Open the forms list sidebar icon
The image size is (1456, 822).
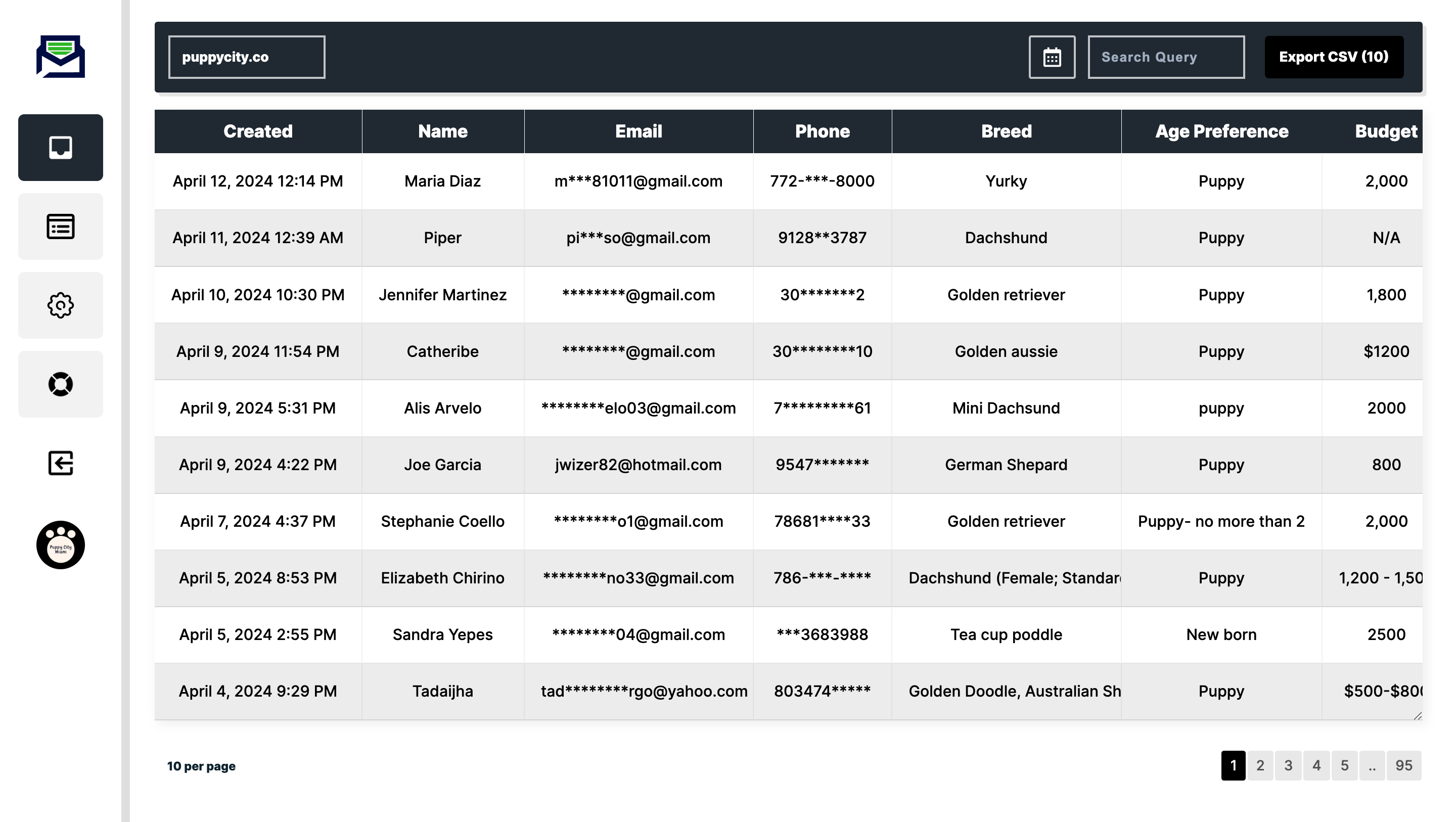click(61, 226)
